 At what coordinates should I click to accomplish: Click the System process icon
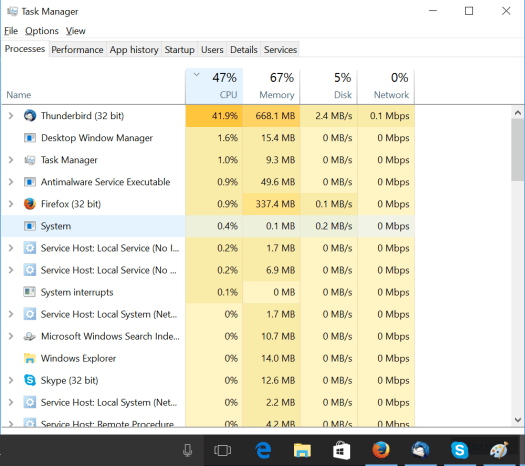pos(30,226)
